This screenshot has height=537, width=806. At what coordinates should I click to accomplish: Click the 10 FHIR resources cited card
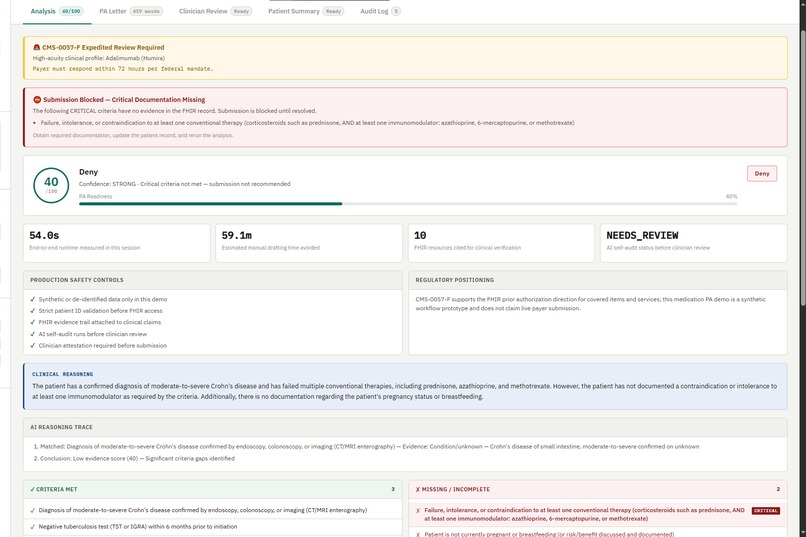coord(501,243)
